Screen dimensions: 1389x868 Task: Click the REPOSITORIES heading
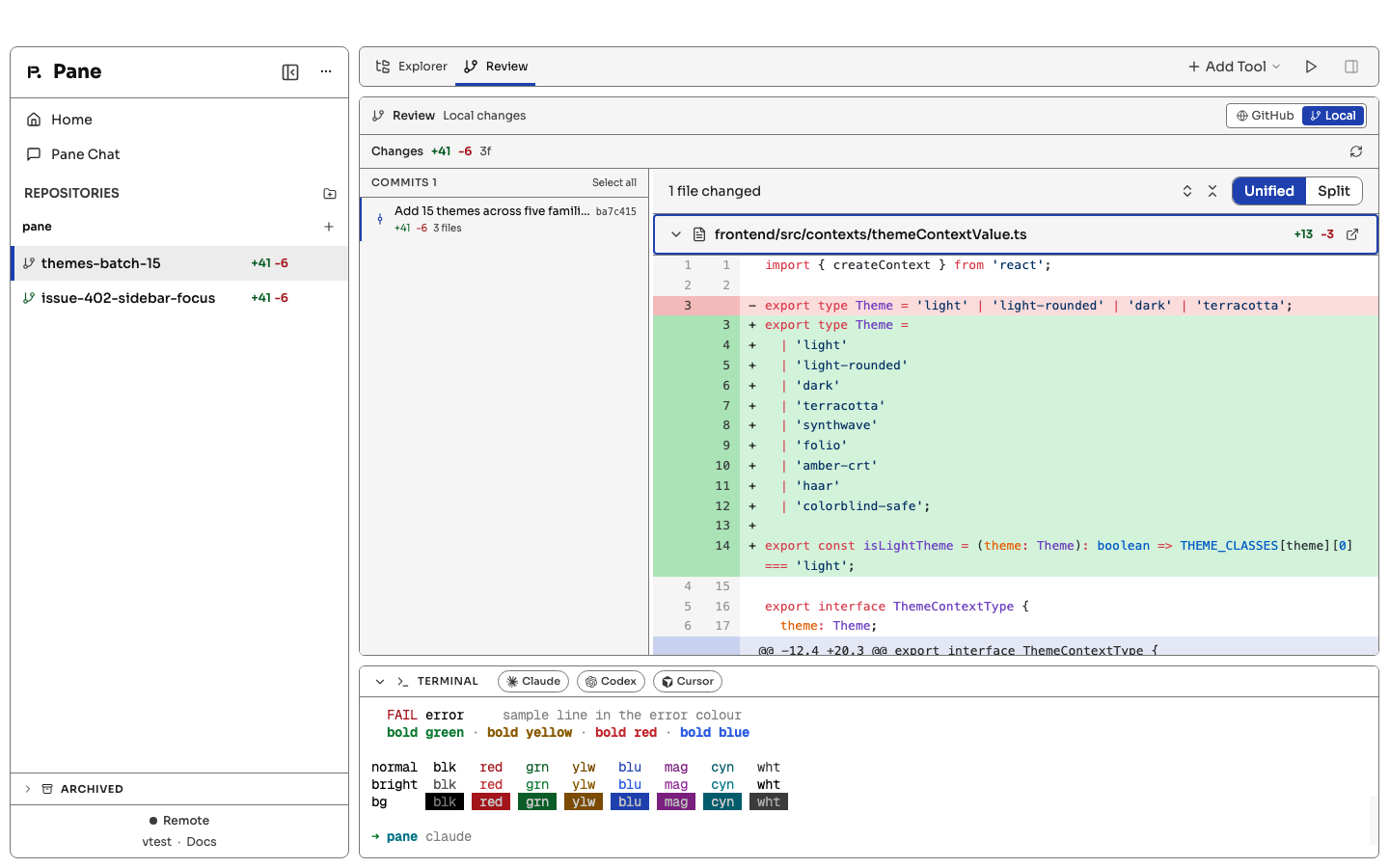71,194
